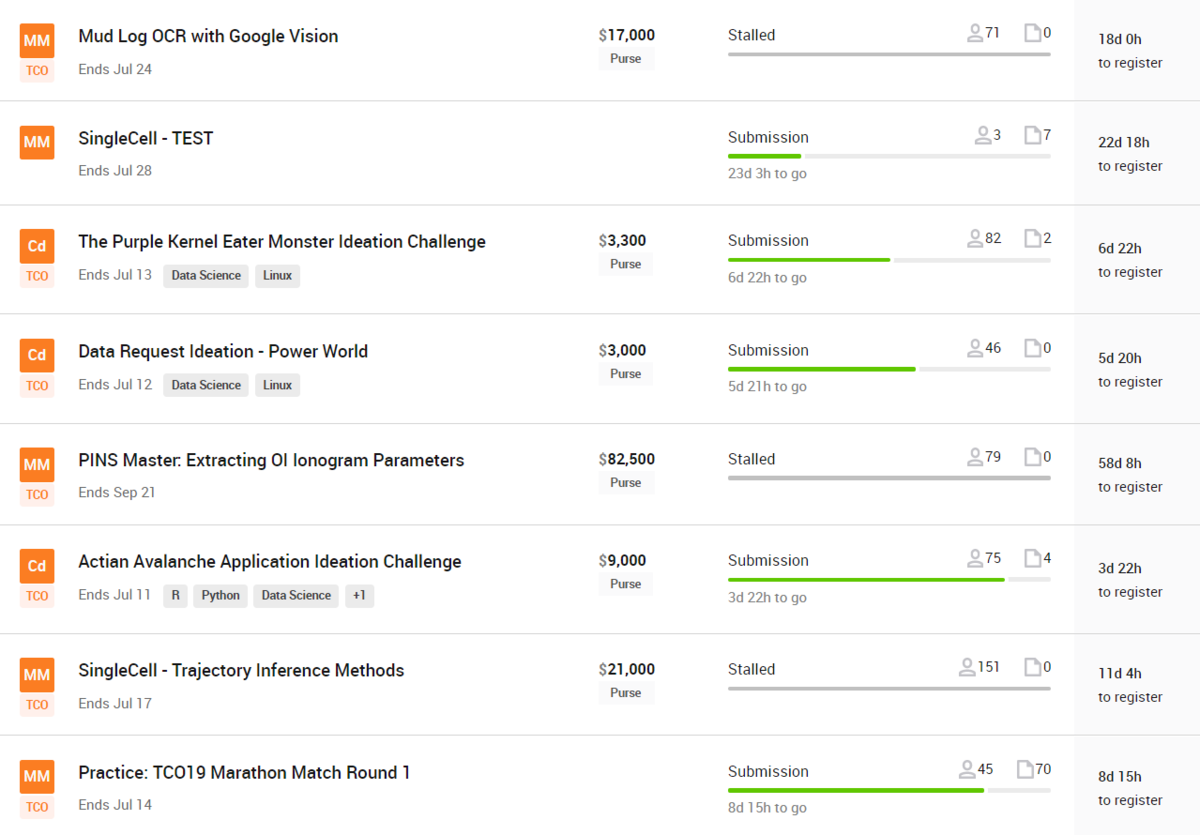
Task: Click the $82,500 purse for PINS Master
Action: point(626,459)
